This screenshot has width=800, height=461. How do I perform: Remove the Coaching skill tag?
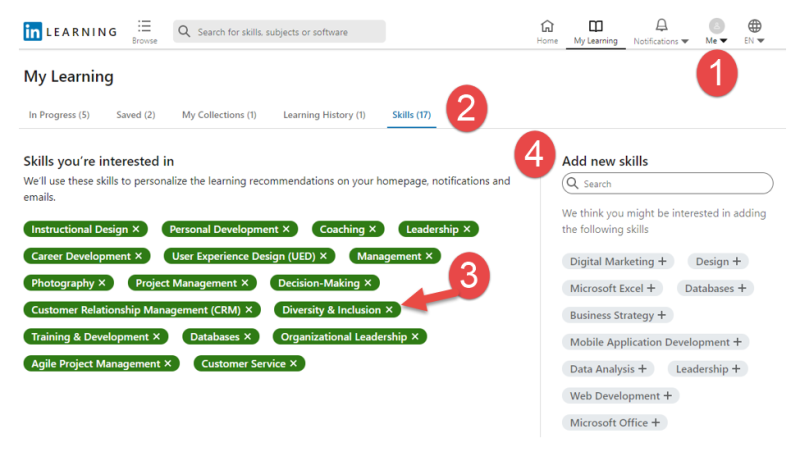point(373,230)
